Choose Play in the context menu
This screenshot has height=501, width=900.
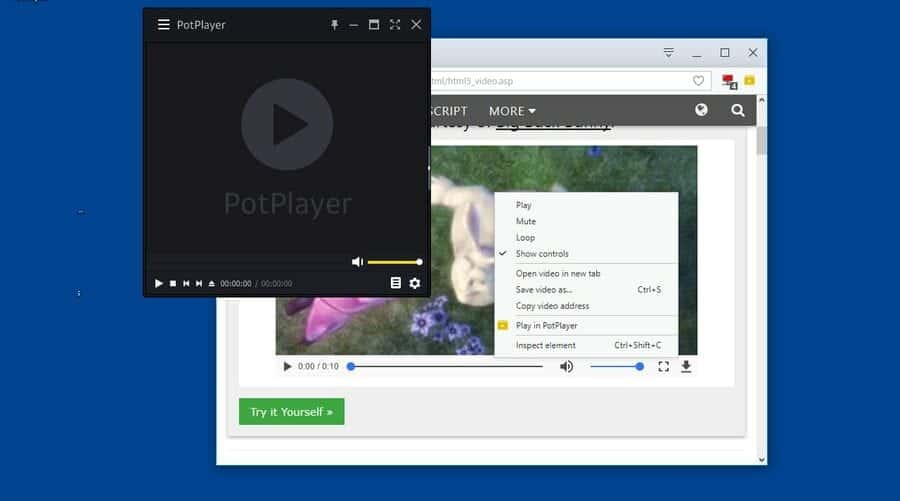pyautogui.click(x=586, y=205)
